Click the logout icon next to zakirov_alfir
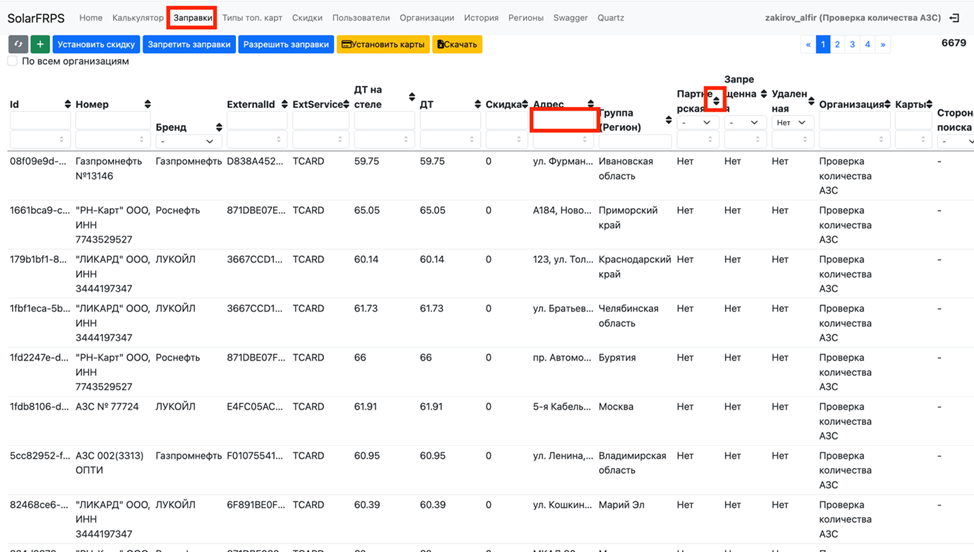Image resolution: width=974 pixels, height=552 pixels. 955,18
